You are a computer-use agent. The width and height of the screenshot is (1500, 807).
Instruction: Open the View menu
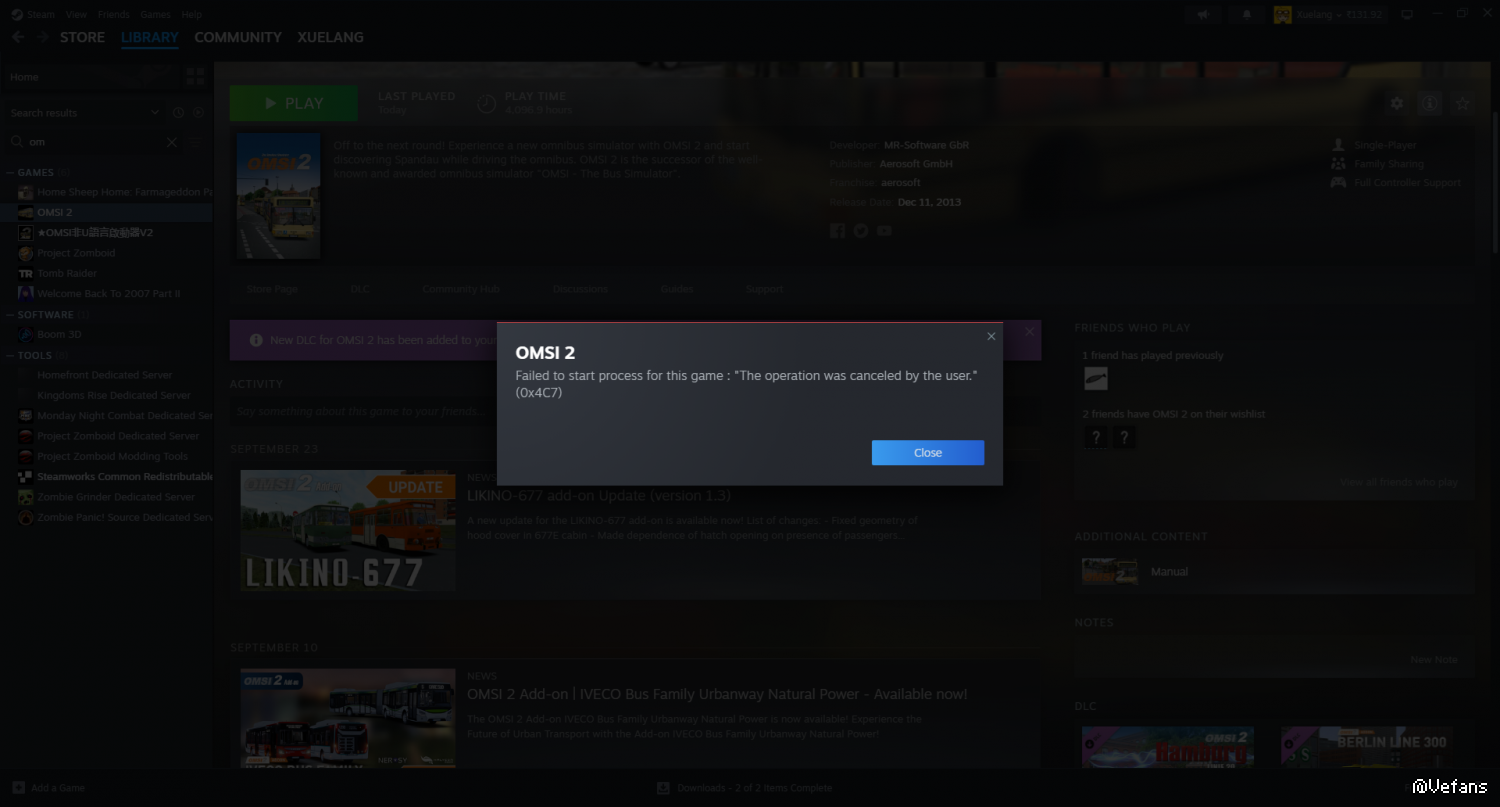(76, 15)
